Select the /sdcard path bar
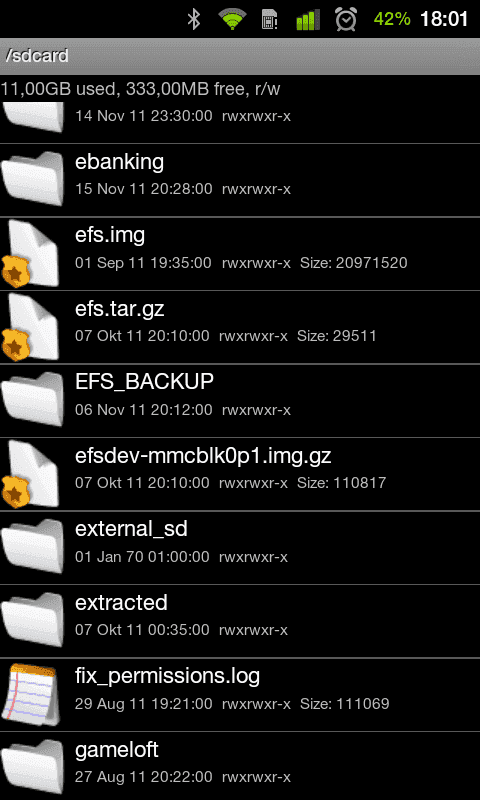This screenshot has width=480, height=800. click(240, 56)
